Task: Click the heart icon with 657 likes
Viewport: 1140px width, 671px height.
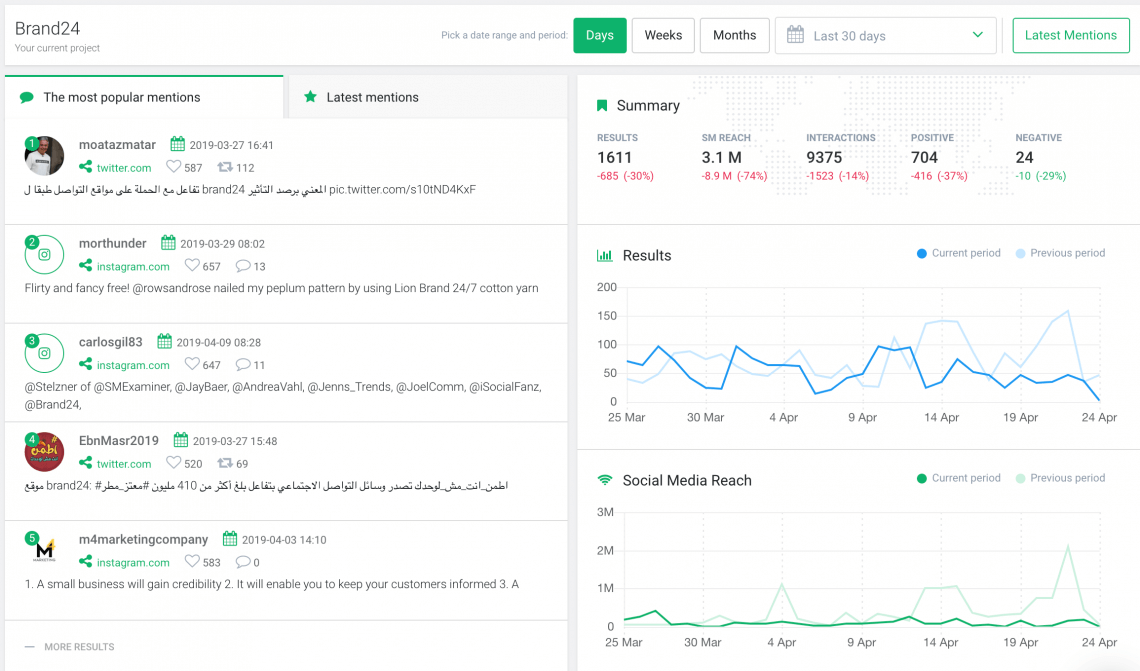Action: click(x=192, y=265)
